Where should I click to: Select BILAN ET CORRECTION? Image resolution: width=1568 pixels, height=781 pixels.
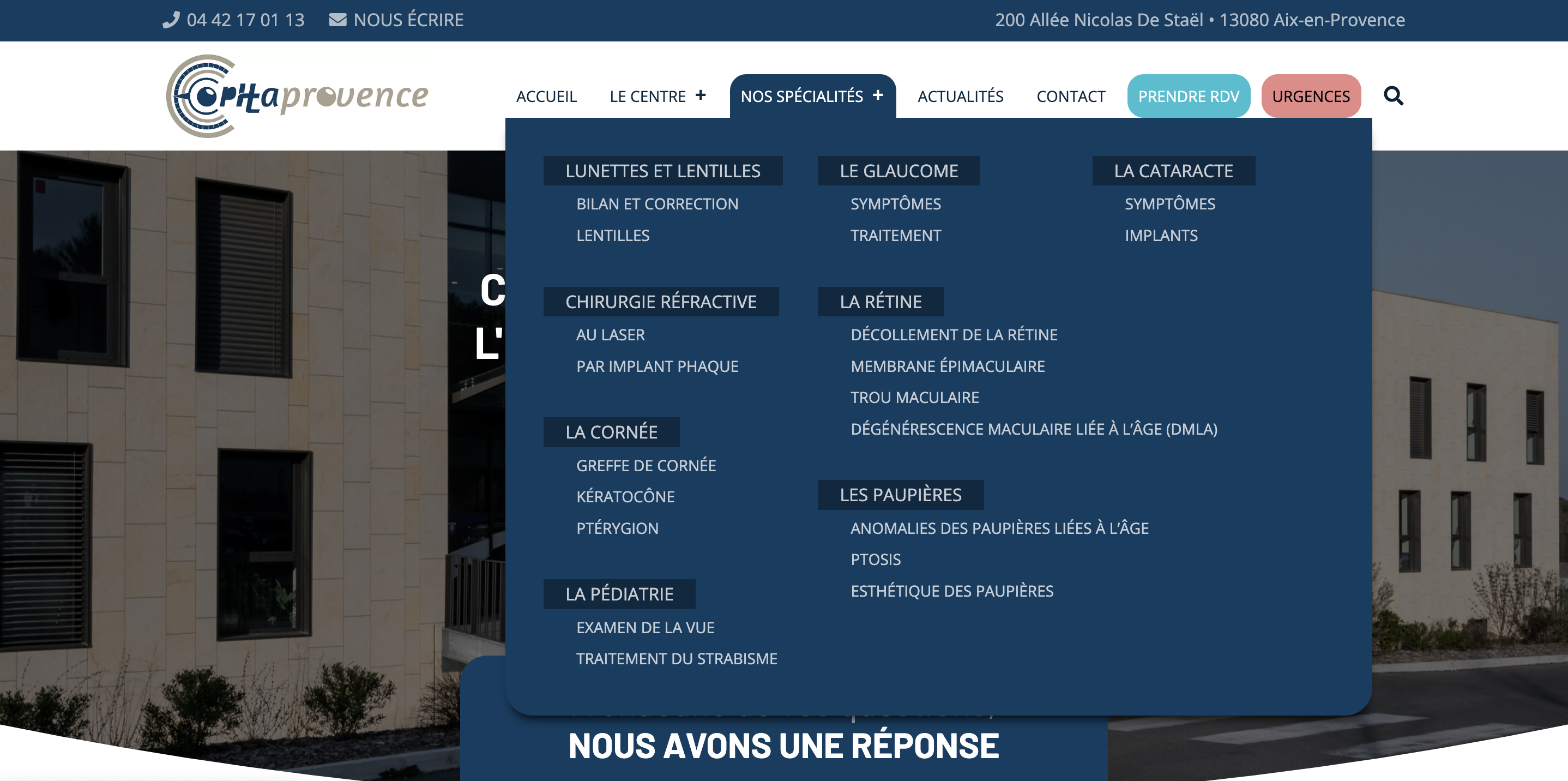point(657,204)
